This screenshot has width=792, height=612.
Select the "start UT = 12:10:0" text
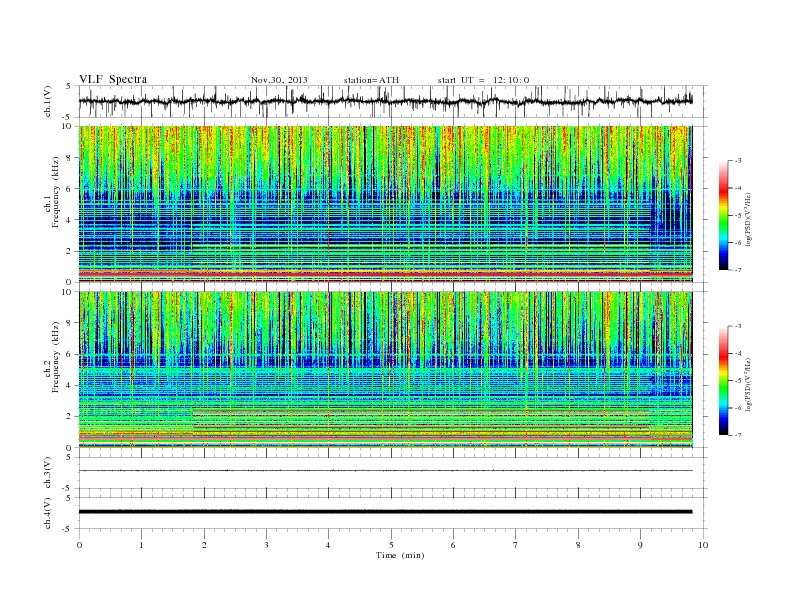coord(483,80)
